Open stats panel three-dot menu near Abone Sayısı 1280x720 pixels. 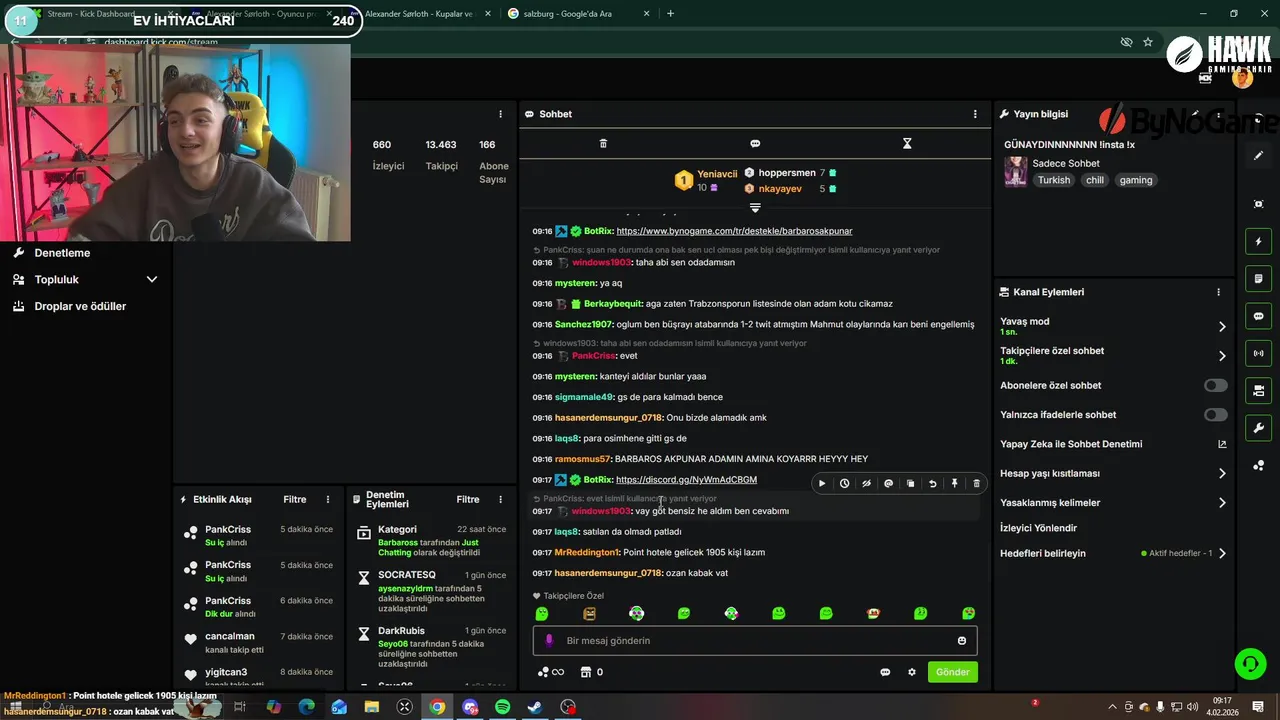point(500,114)
